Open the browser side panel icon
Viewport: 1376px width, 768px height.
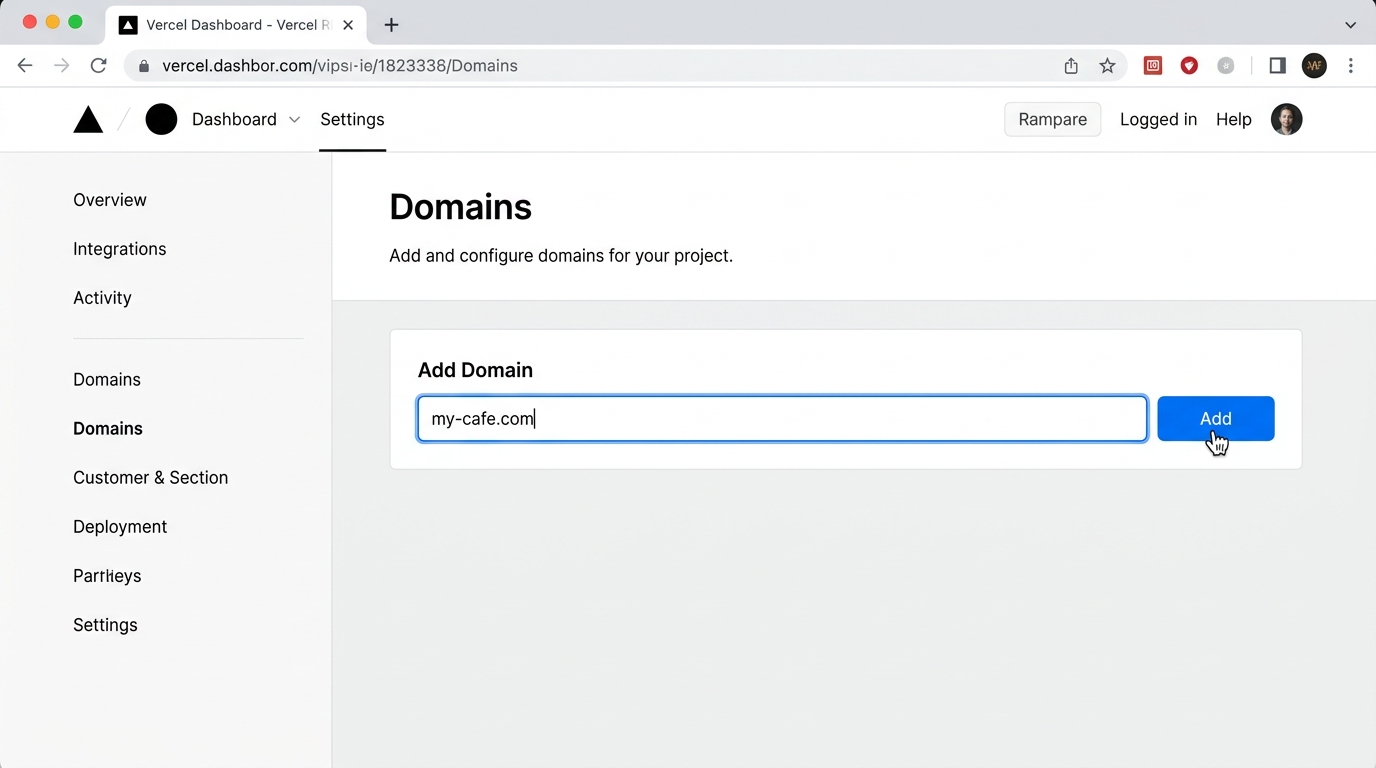(1277, 66)
